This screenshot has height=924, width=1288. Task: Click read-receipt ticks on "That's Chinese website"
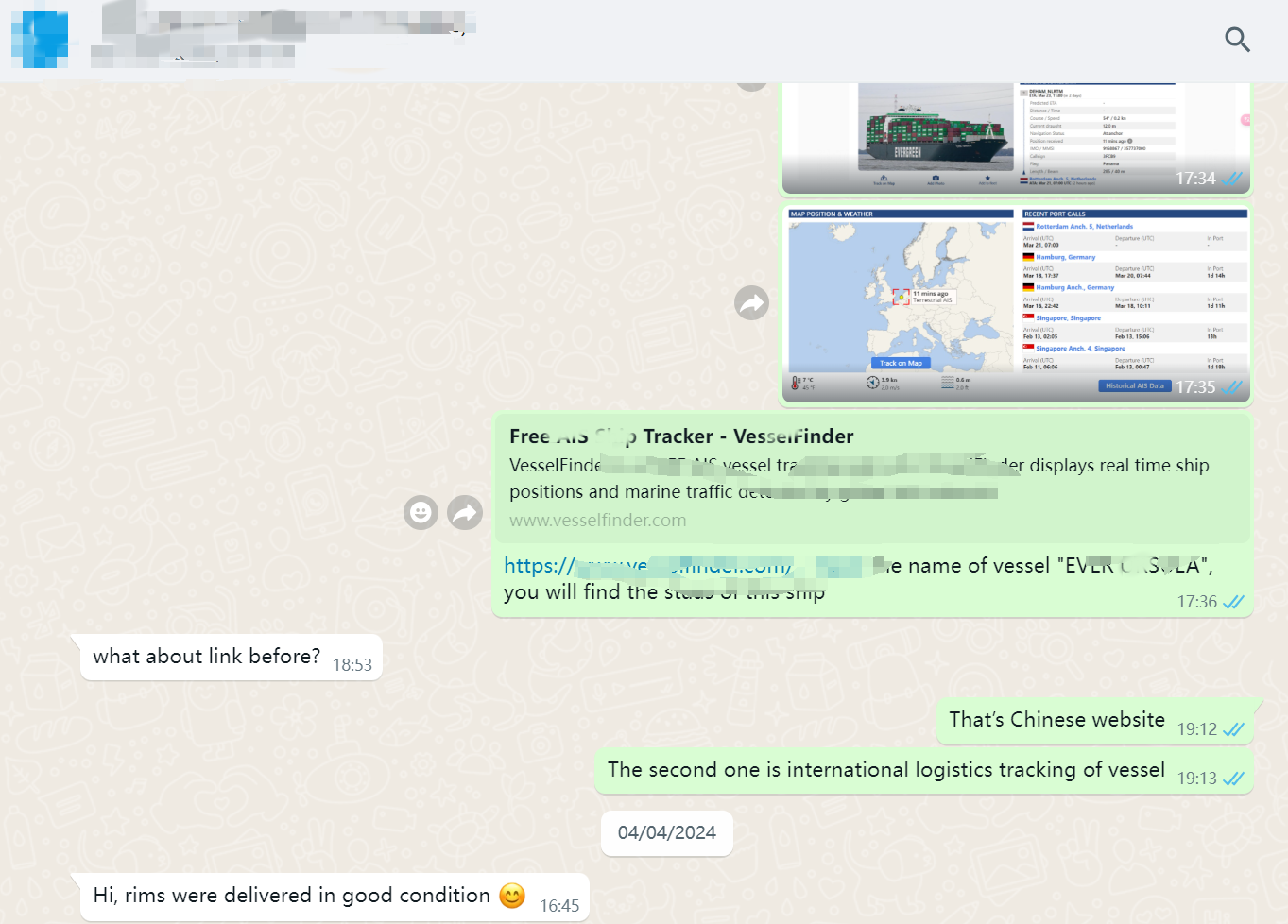point(1233,729)
